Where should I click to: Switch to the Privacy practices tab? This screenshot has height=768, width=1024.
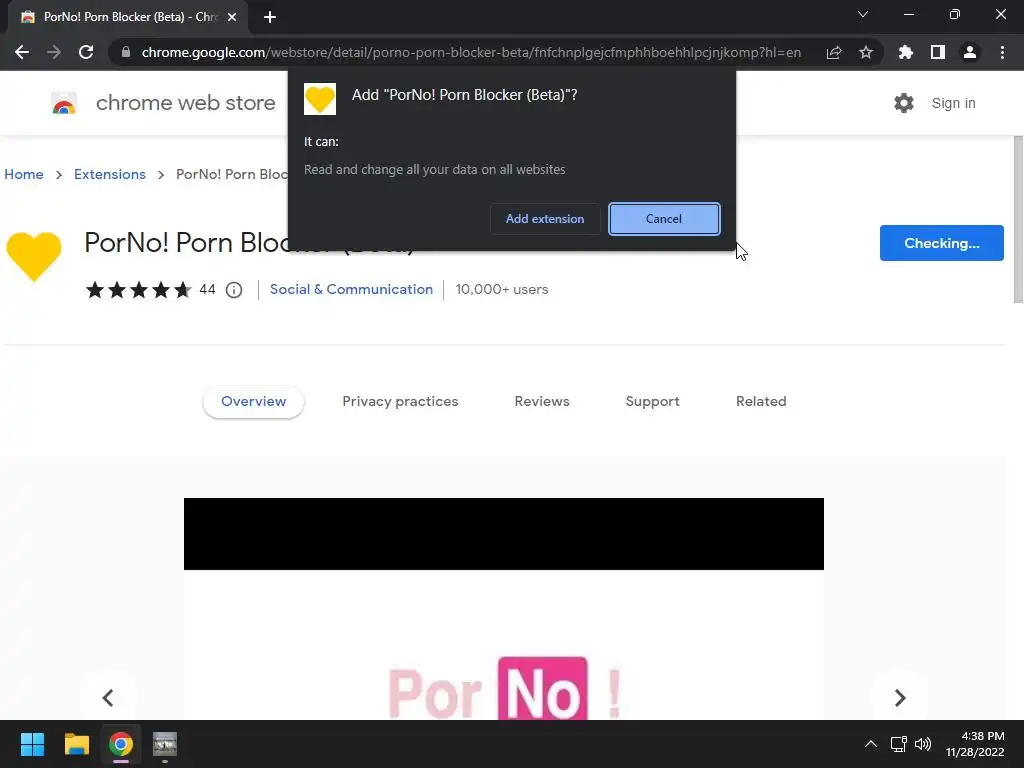click(x=400, y=402)
